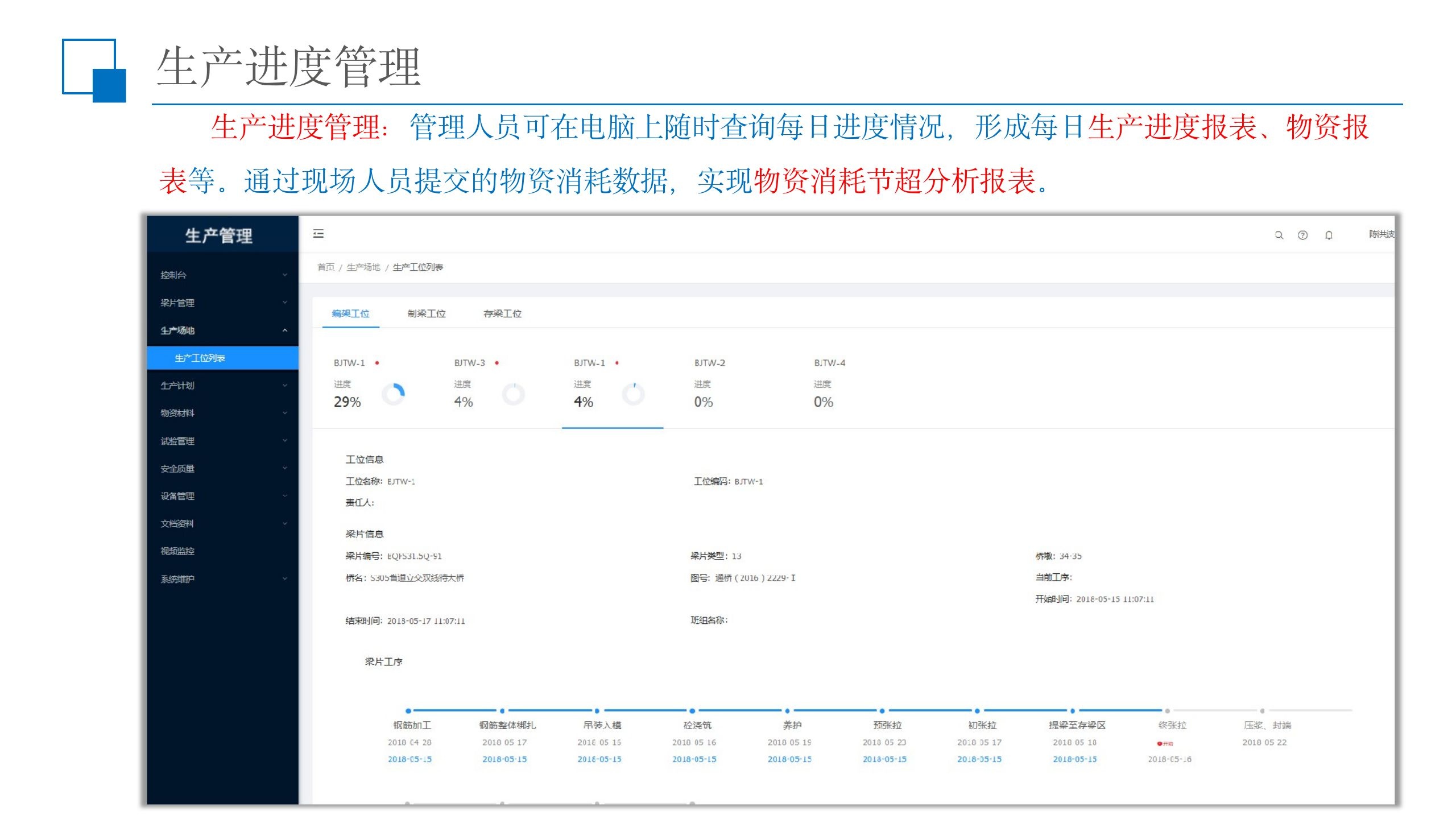Toggle the sidebar collapse menu icon
Screen dimensions: 1456x819
coord(318,234)
